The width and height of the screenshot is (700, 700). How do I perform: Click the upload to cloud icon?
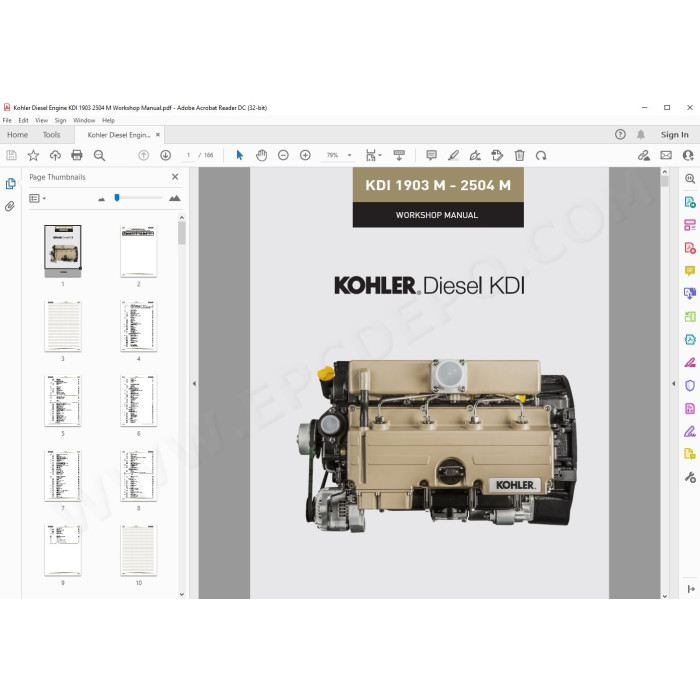[x=55, y=155]
